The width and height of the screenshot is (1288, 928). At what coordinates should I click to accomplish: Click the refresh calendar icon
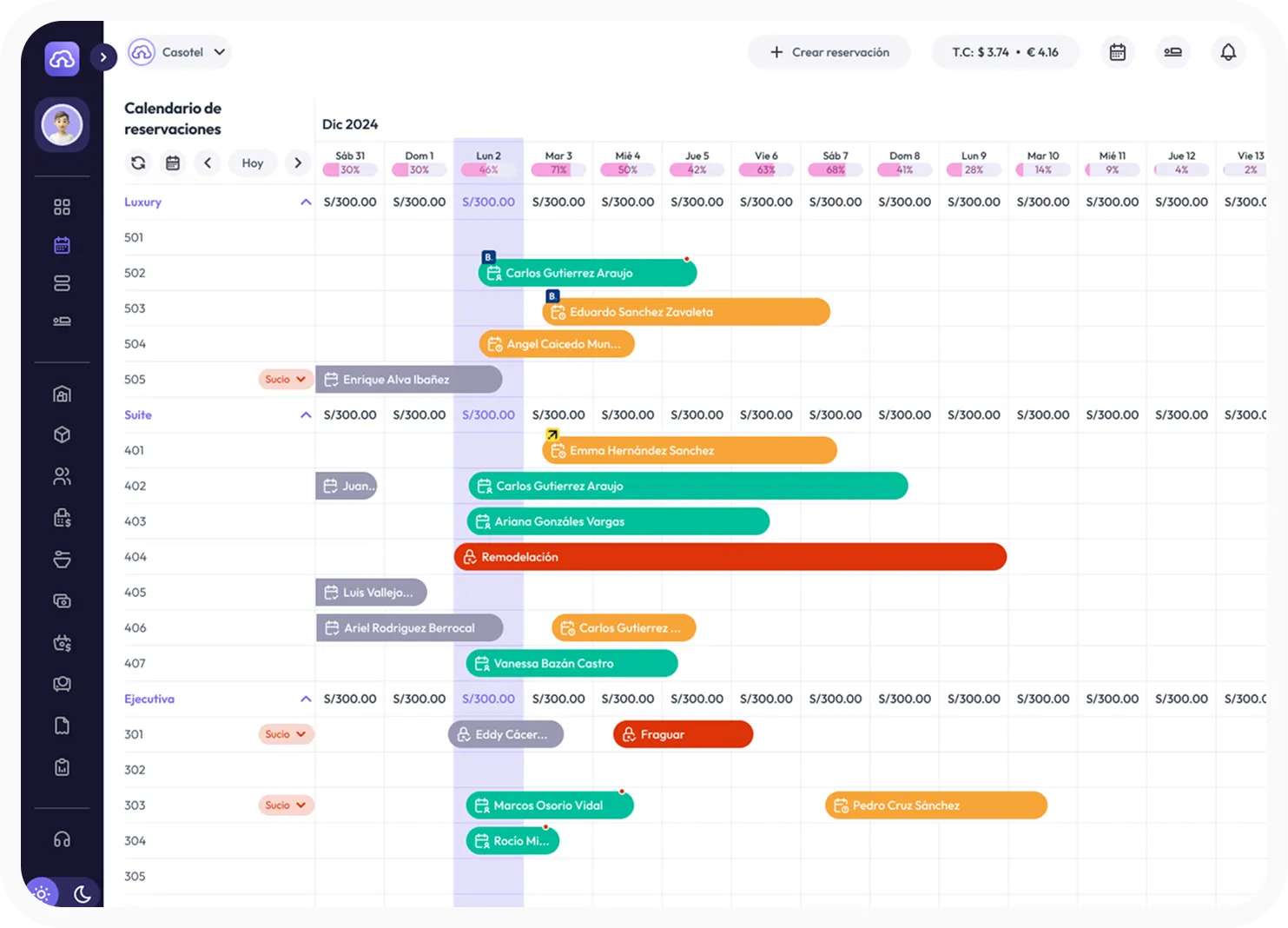138,162
